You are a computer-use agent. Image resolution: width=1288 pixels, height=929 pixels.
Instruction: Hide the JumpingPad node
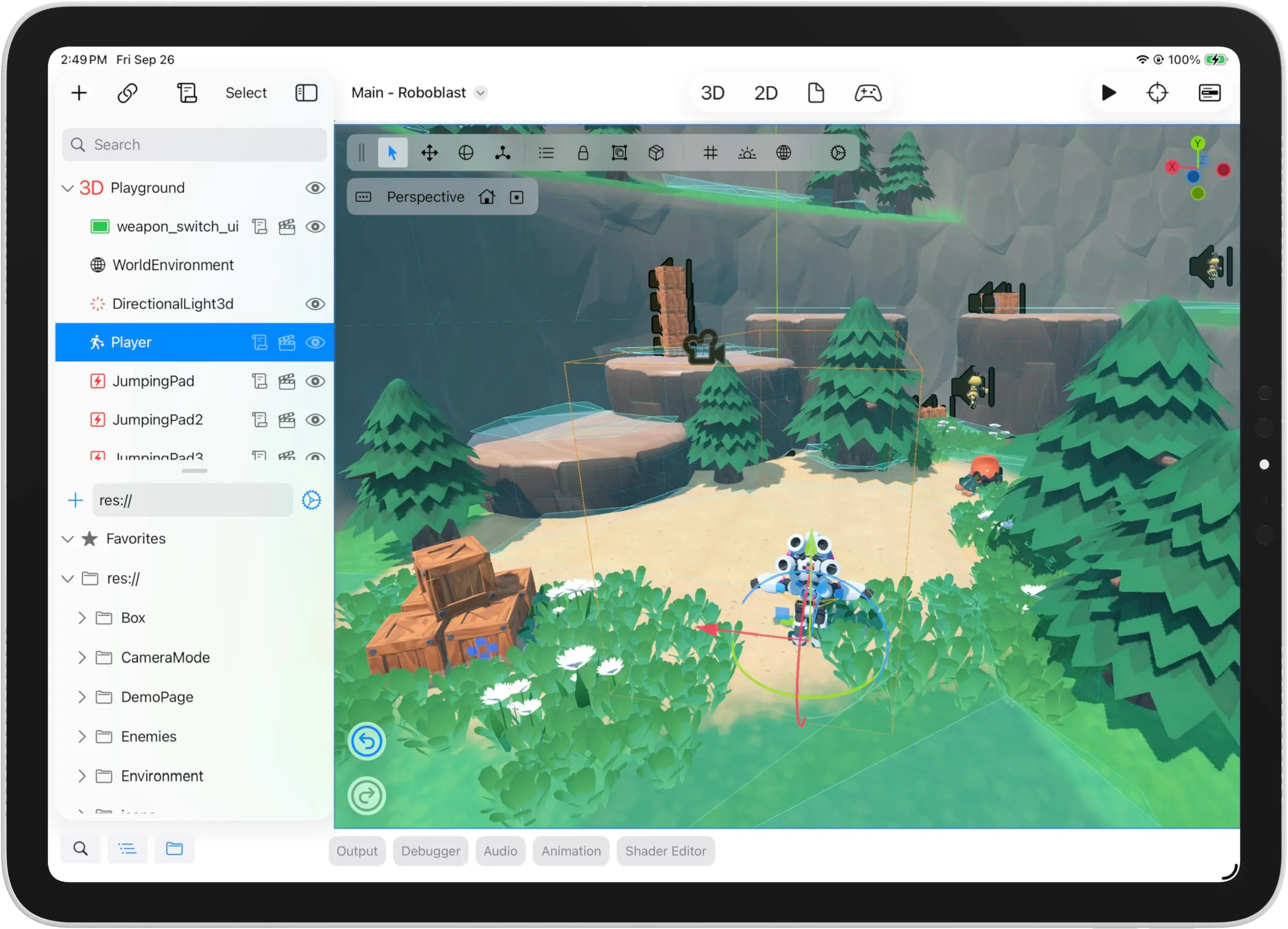click(x=316, y=381)
